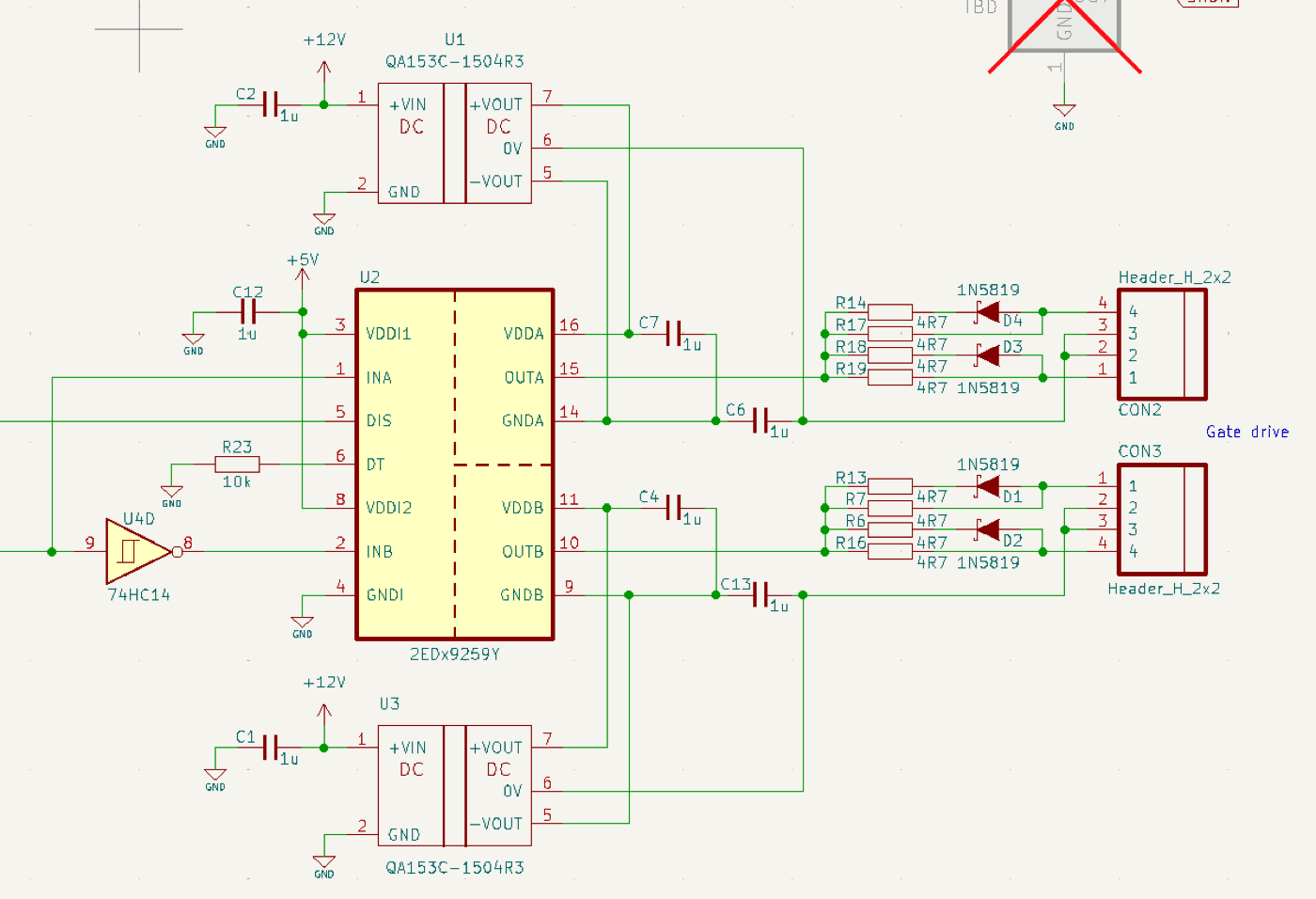Viewport: 1316px width, 899px height.
Task: Select the CON2 header connector
Action: (x=1162, y=345)
